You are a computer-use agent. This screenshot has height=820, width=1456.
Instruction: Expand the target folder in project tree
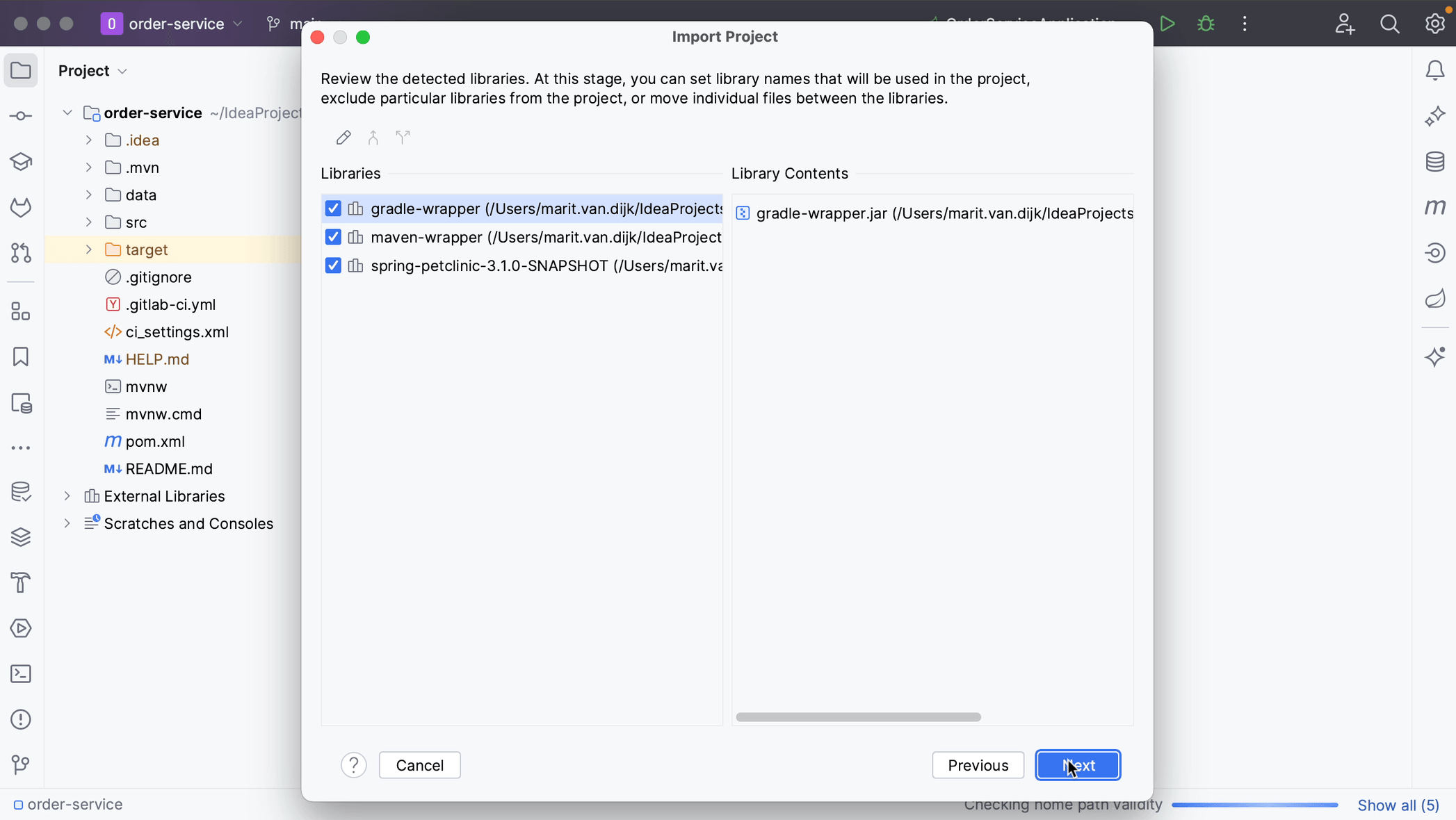point(89,249)
